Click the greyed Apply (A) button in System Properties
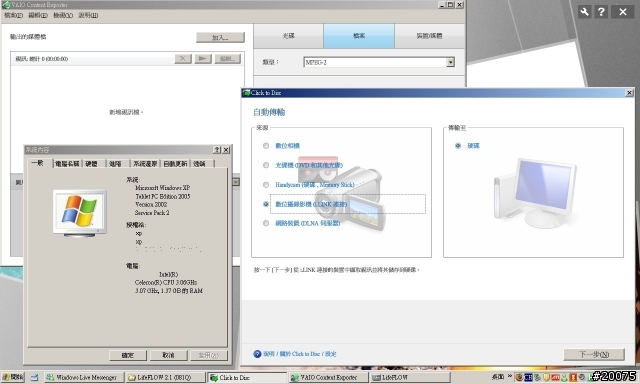Image resolution: width=640 pixels, height=384 pixels. point(209,355)
